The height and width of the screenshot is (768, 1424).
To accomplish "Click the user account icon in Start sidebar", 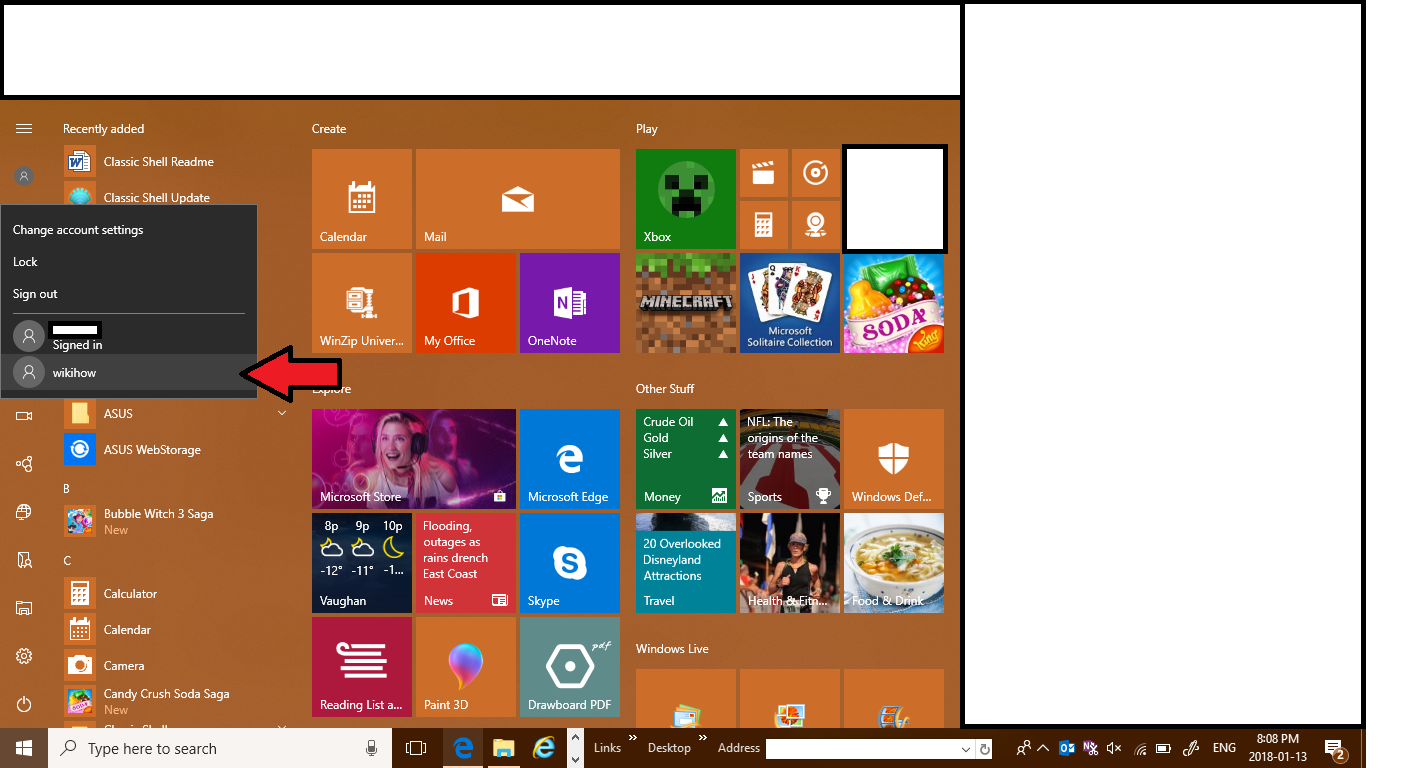I will (x=24, y=176).
